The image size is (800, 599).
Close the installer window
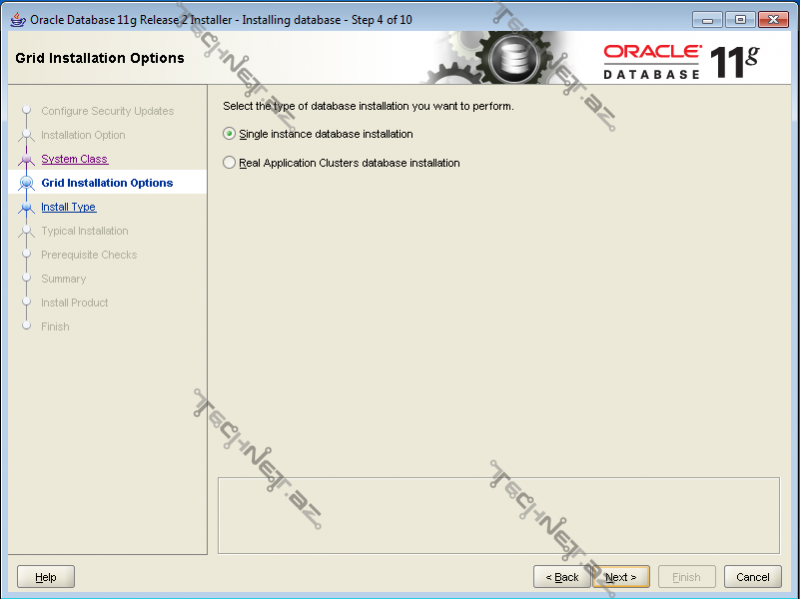tap(773, 20)
